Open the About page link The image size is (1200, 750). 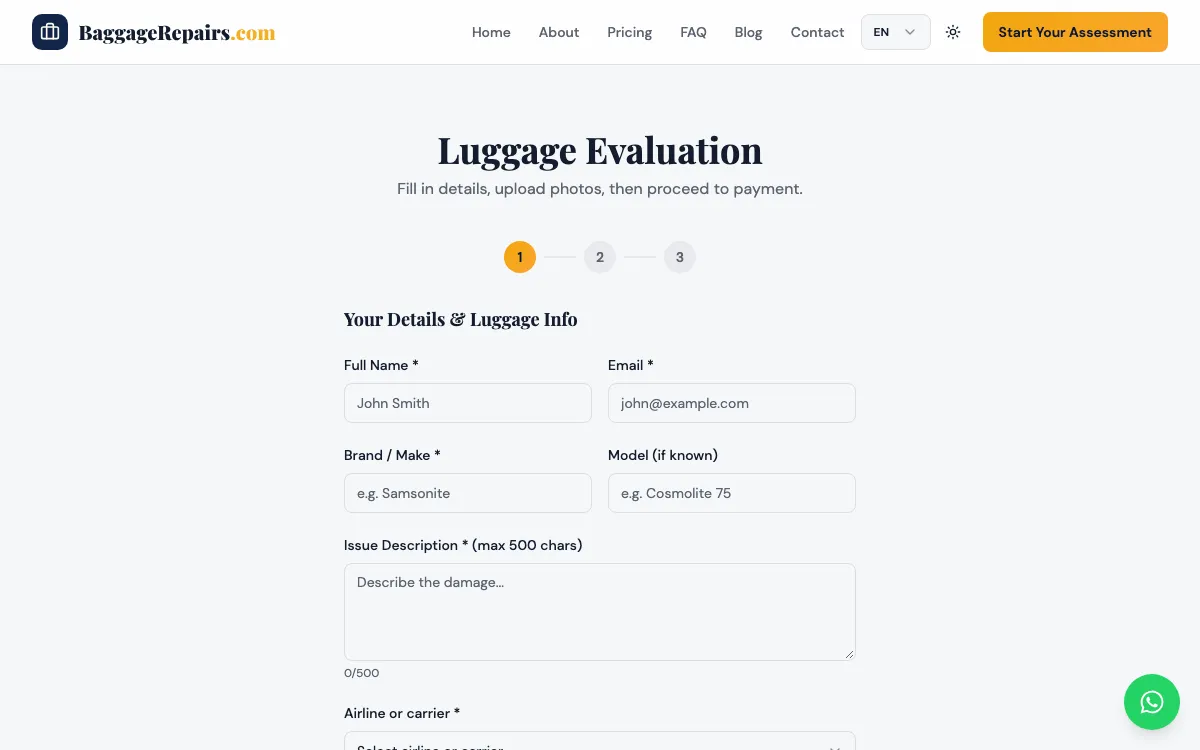(x=559, y=32)
